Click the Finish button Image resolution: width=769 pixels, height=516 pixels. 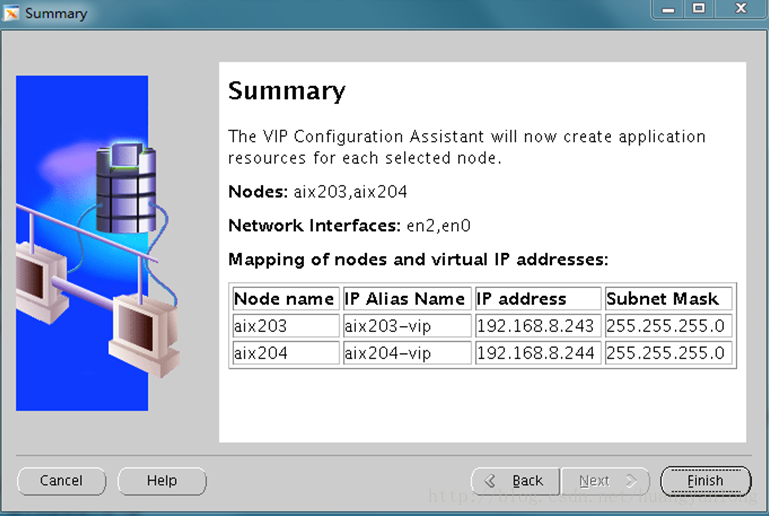click(x=705, y=481)
